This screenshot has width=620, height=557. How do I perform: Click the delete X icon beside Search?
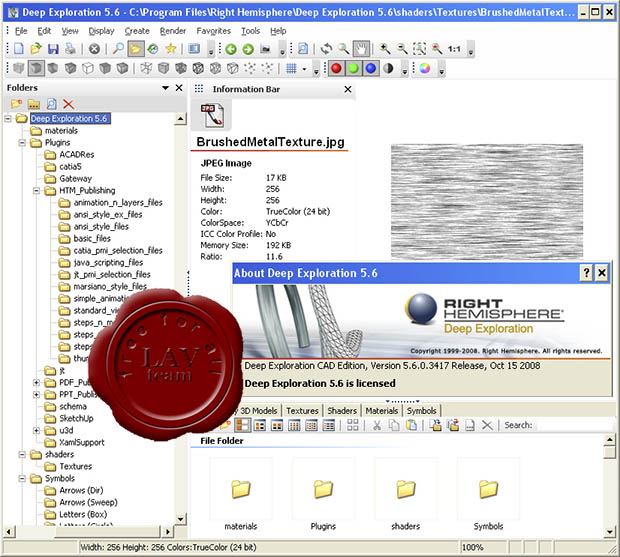487,425
